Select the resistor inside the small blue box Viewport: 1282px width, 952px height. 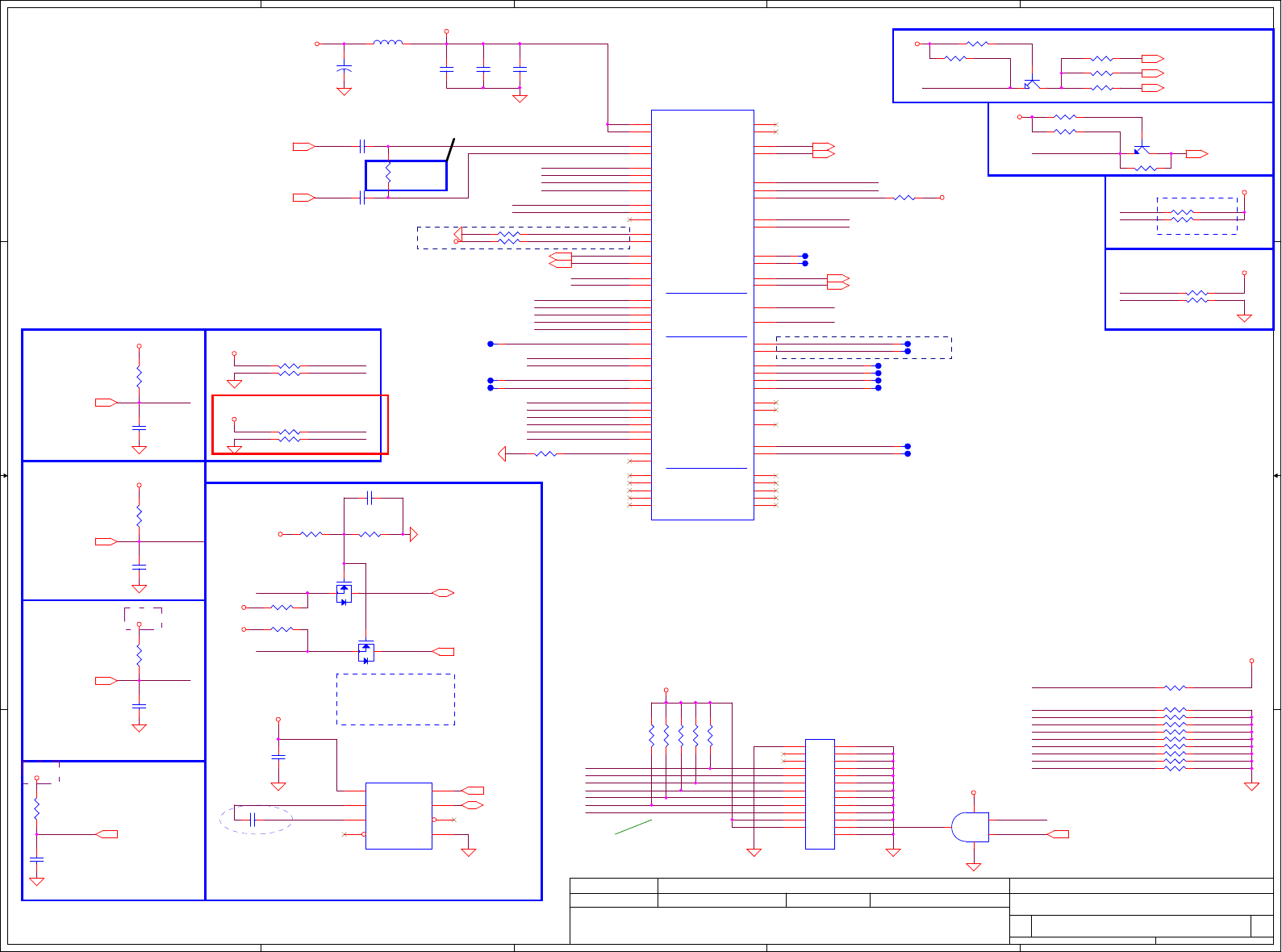click(388, 173)
